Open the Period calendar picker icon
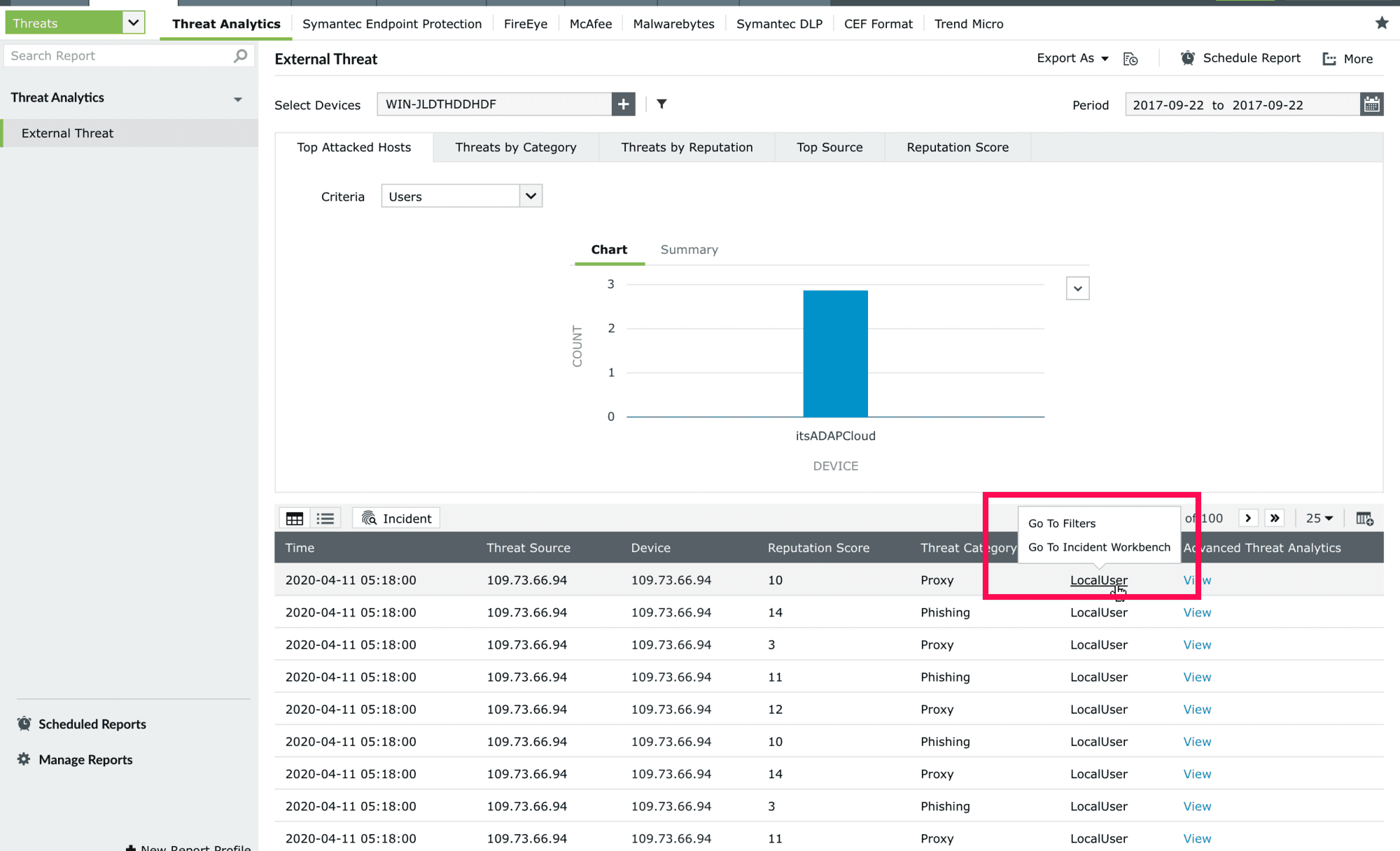 pyautogui.click(x=1371, y=105)
